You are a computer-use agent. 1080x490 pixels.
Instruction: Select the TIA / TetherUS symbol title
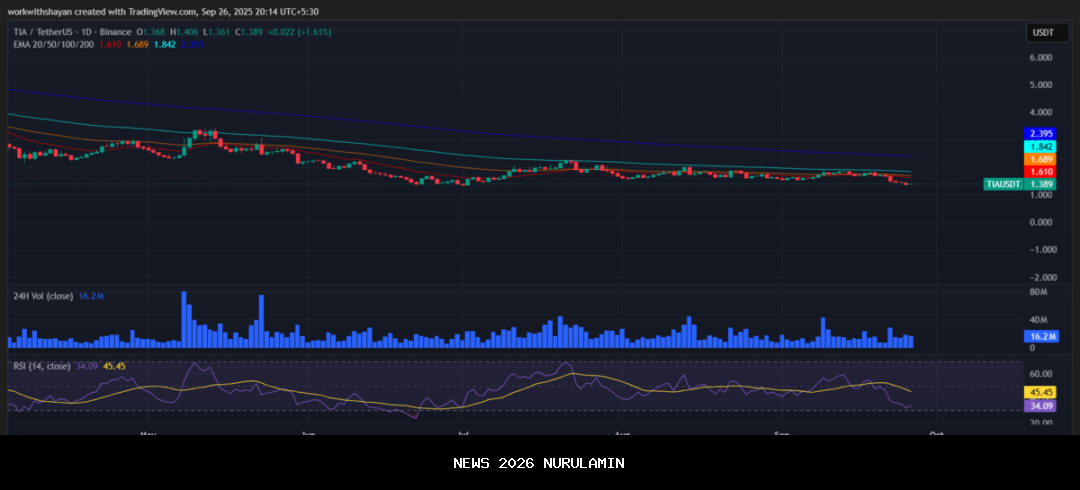[51, 32]
